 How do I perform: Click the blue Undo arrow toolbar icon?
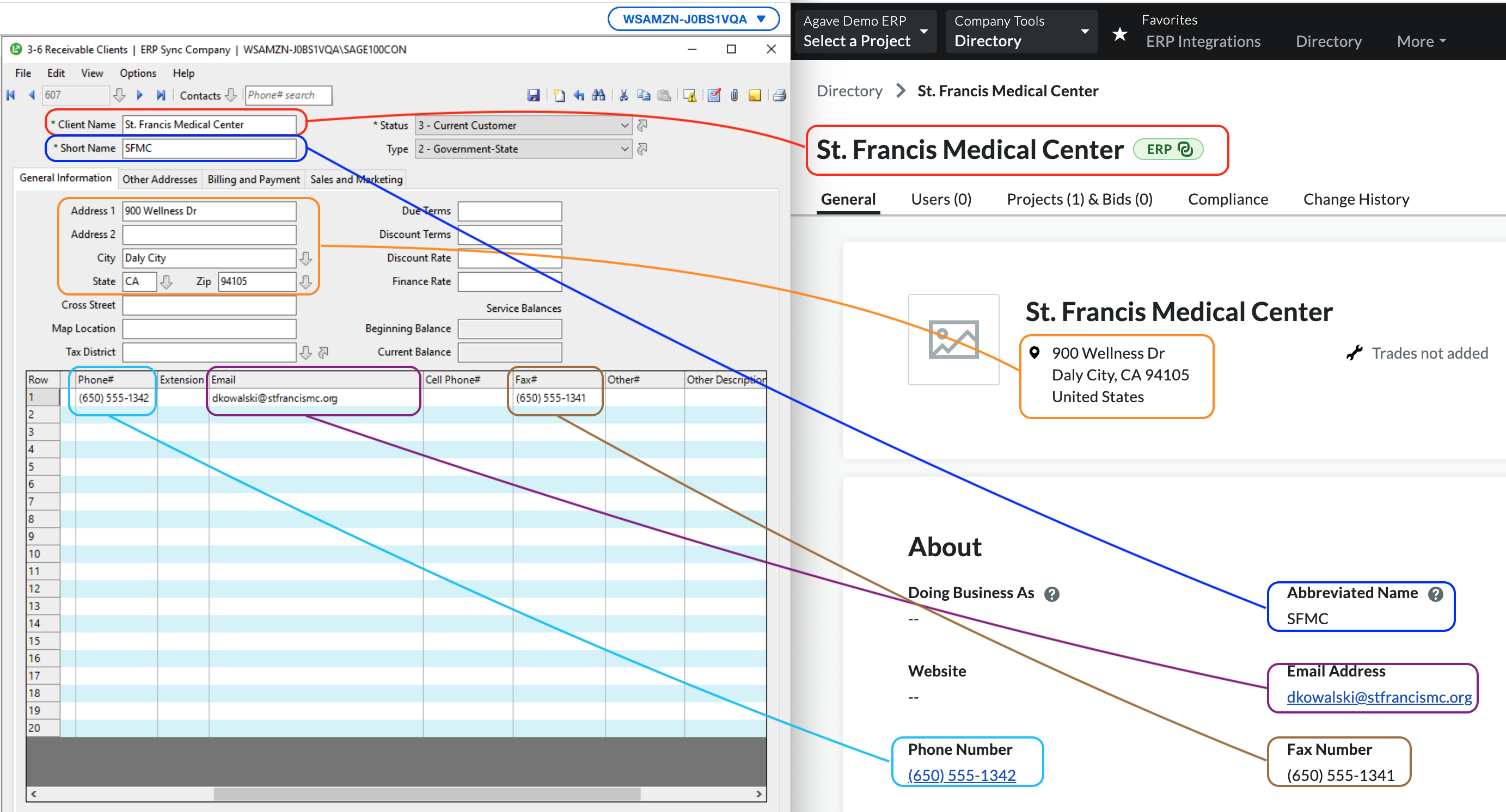pyautogui.click(x=579, y=95)
